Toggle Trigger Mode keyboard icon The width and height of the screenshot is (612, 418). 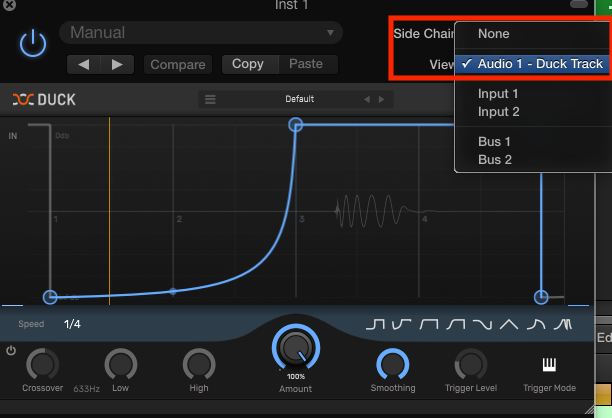[x=549, y=364]
